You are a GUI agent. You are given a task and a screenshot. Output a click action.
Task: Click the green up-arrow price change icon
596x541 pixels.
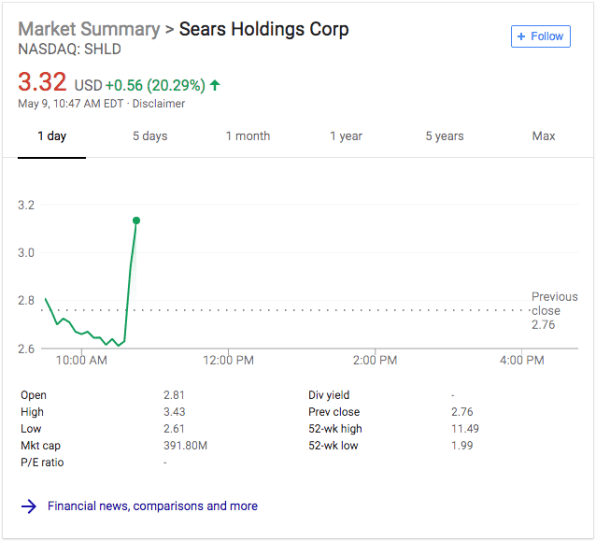click(x=215, y=85)
